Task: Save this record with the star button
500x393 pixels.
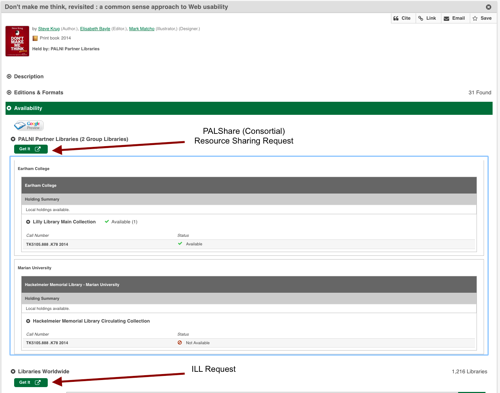Action: click(482, 18)
